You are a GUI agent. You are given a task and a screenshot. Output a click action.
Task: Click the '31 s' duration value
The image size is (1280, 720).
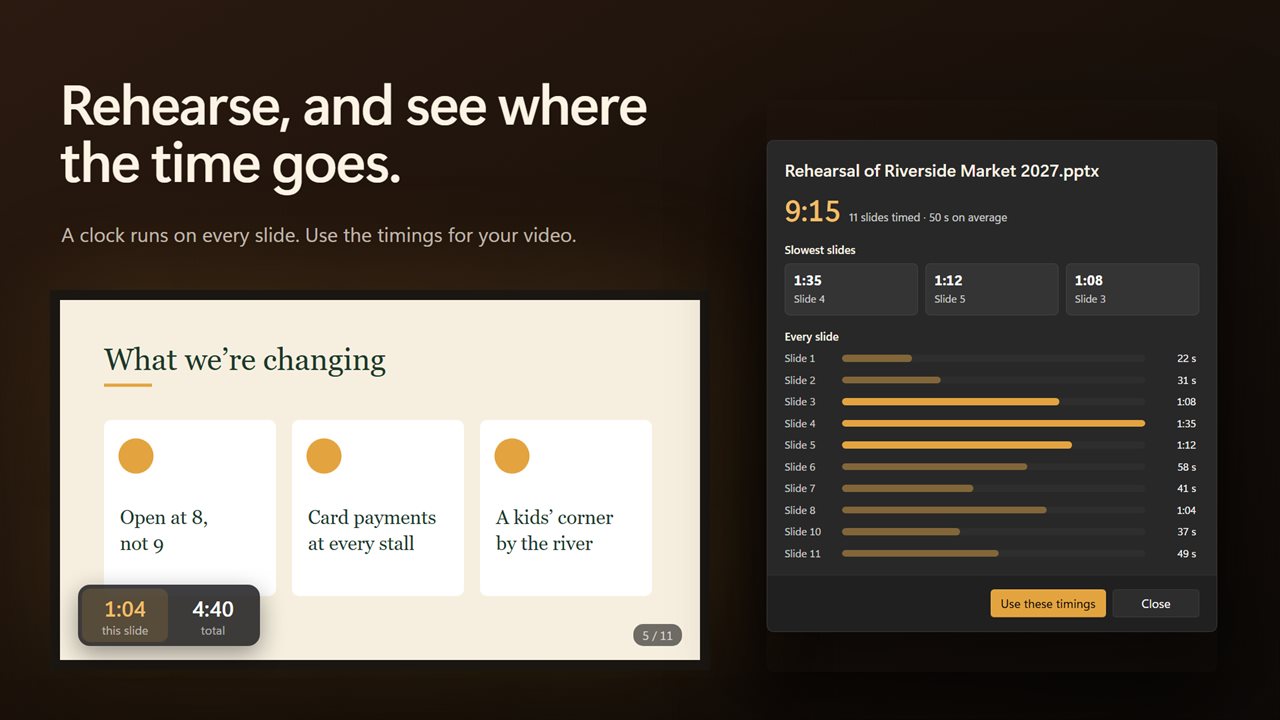(1186, 380)
